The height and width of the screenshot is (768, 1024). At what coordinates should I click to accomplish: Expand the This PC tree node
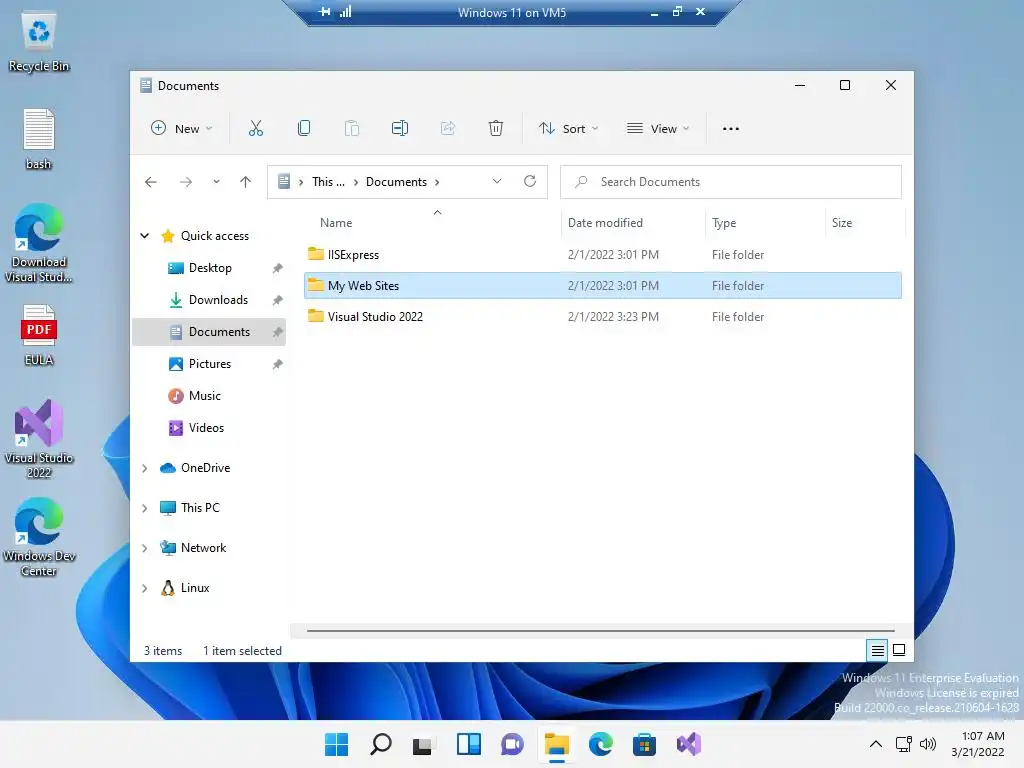tap(145, 508)
